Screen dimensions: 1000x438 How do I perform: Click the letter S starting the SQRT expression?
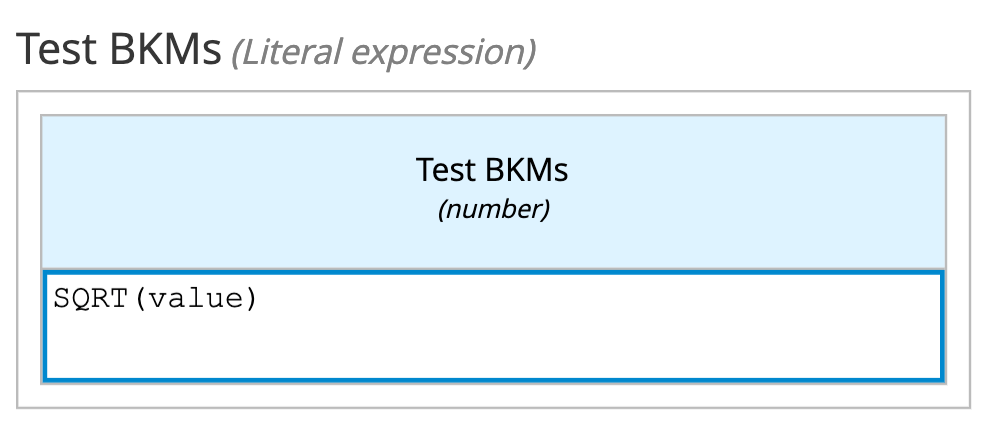61,298
